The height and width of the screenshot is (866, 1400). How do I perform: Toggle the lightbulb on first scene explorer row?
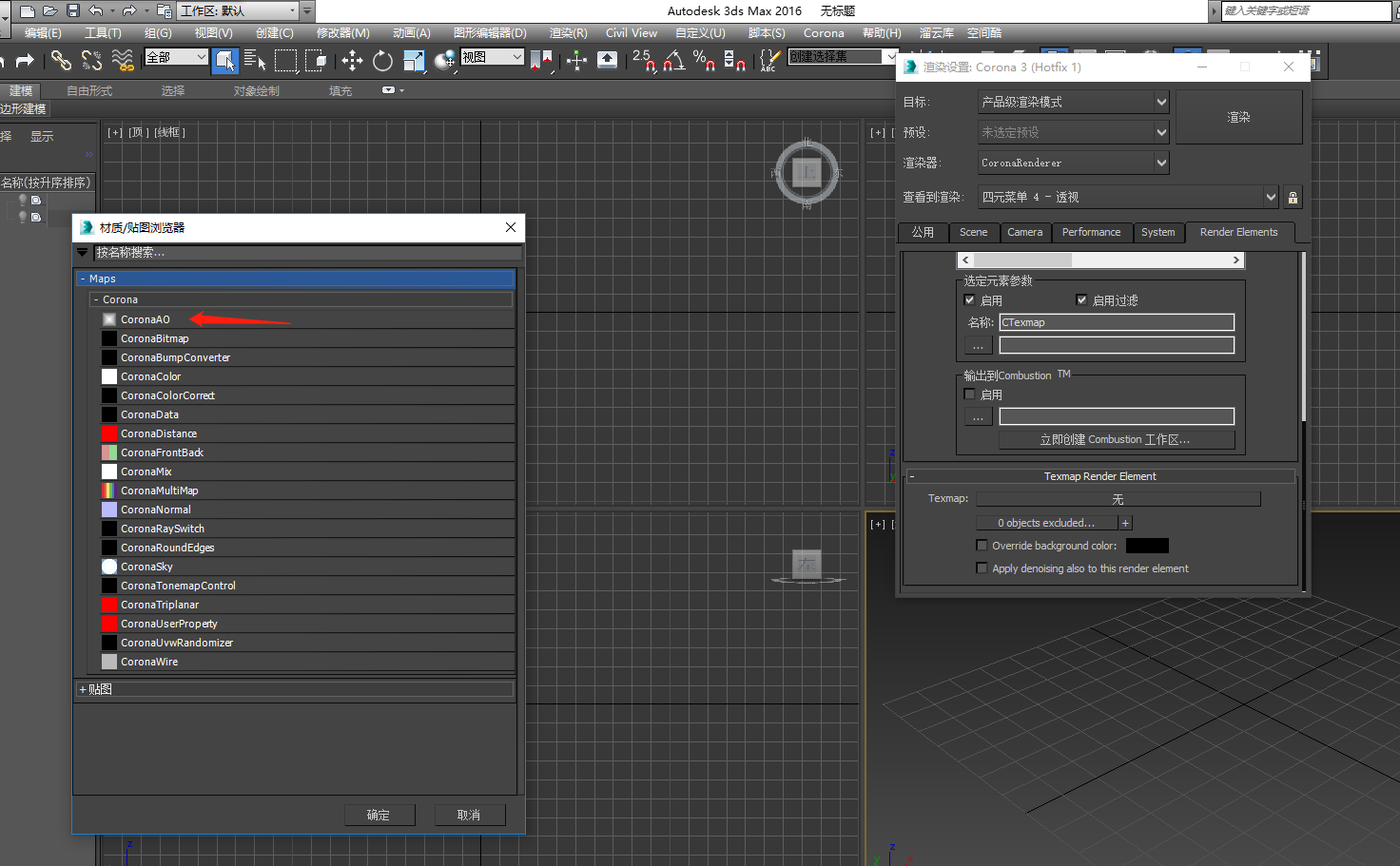(23, 200)
